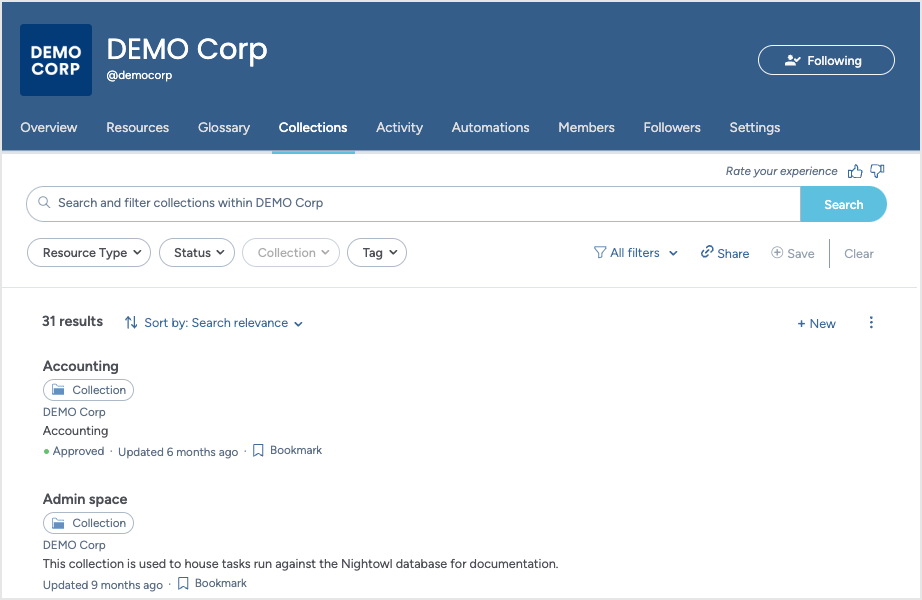Open the Glossary tab
Viewport: 922px width, 600px height.
tap(224, 128)
